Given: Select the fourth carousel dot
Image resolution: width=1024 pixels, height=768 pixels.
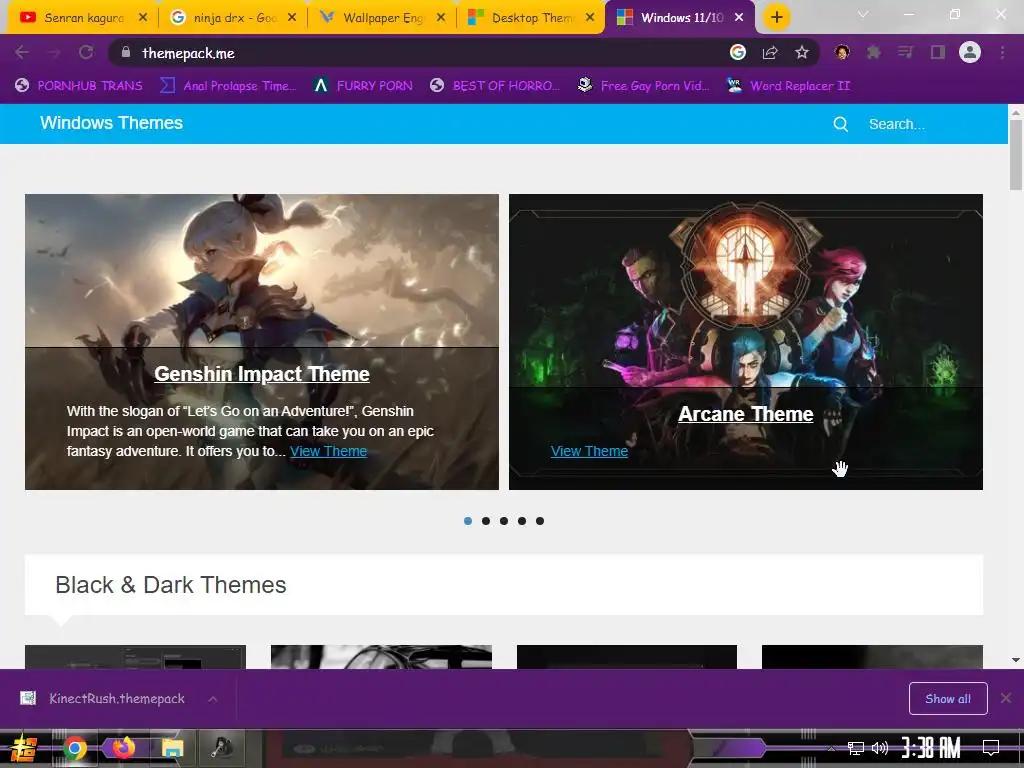Looking at the screenshot, I should tap(522, 520).
